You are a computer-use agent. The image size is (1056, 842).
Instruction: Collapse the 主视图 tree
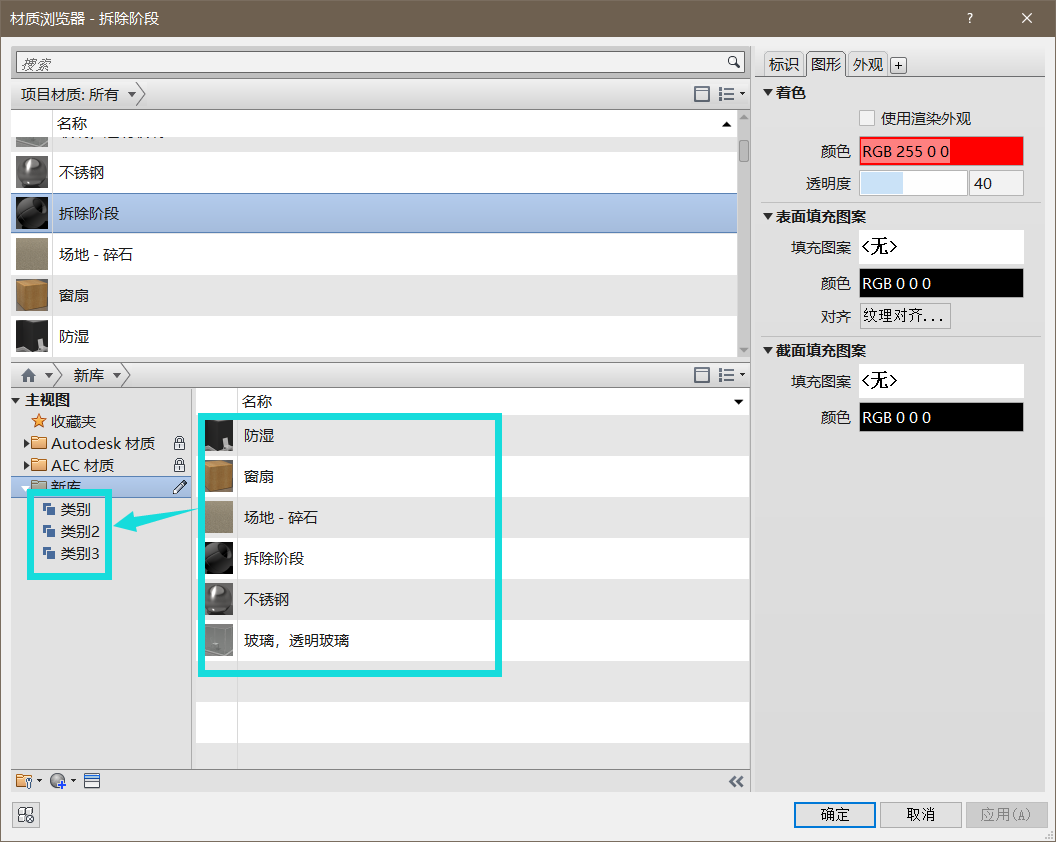(x=15, y=401)
